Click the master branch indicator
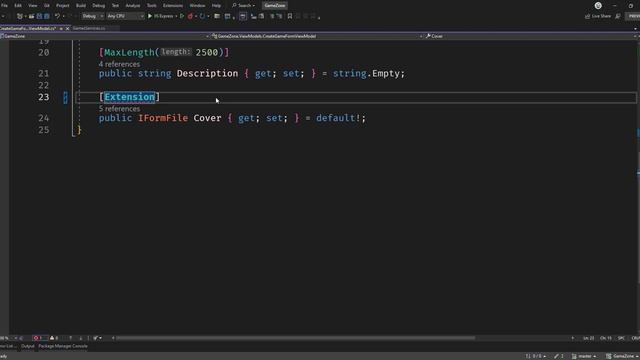This screenshot has width=640, height=360. click(x=584, y=356)
